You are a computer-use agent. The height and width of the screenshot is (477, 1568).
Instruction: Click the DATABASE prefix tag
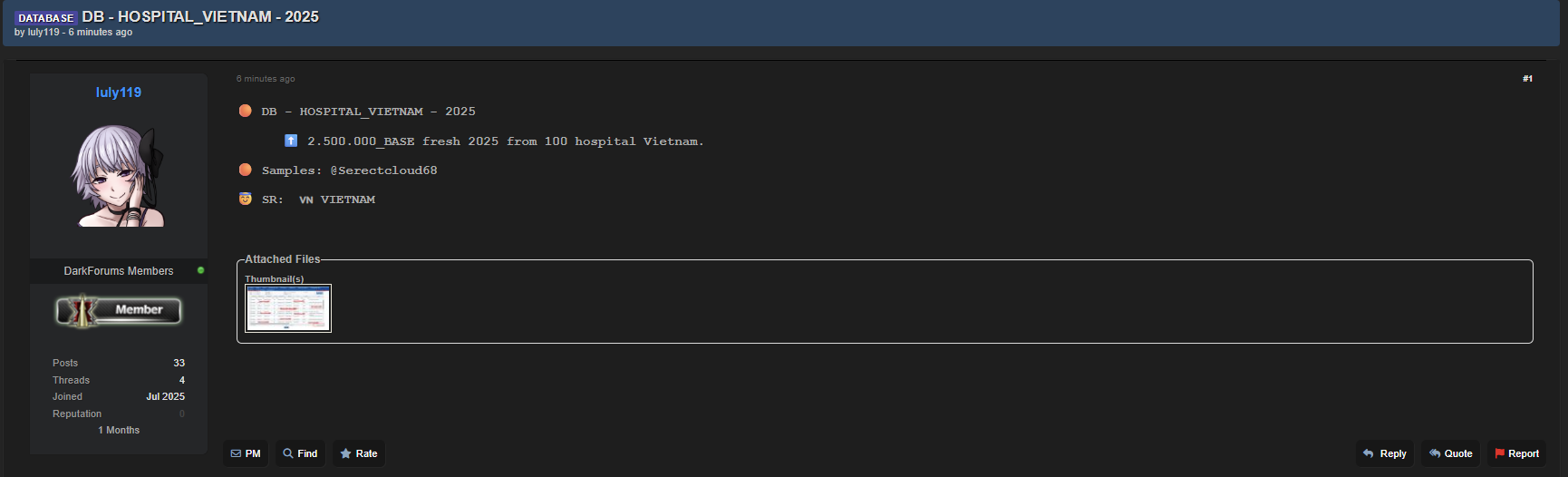pyautogui.click(x=46, y=18)
